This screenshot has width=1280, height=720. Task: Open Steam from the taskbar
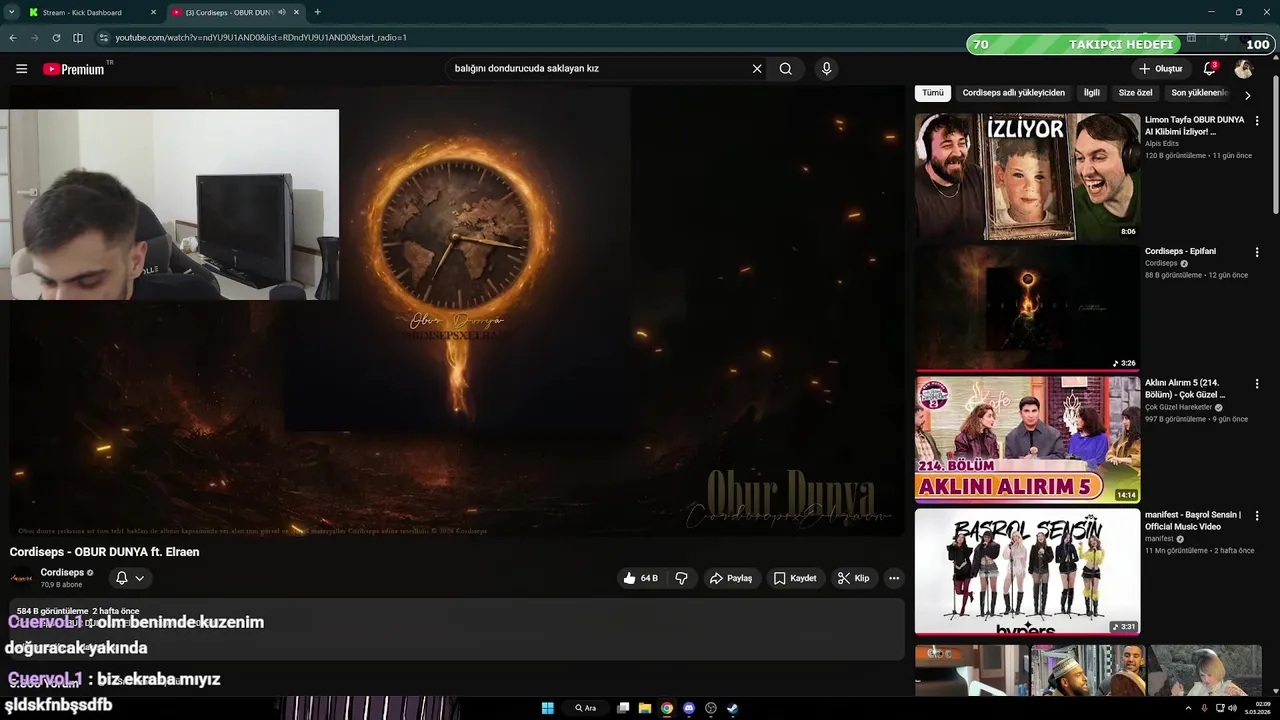(x=733, y=708)
